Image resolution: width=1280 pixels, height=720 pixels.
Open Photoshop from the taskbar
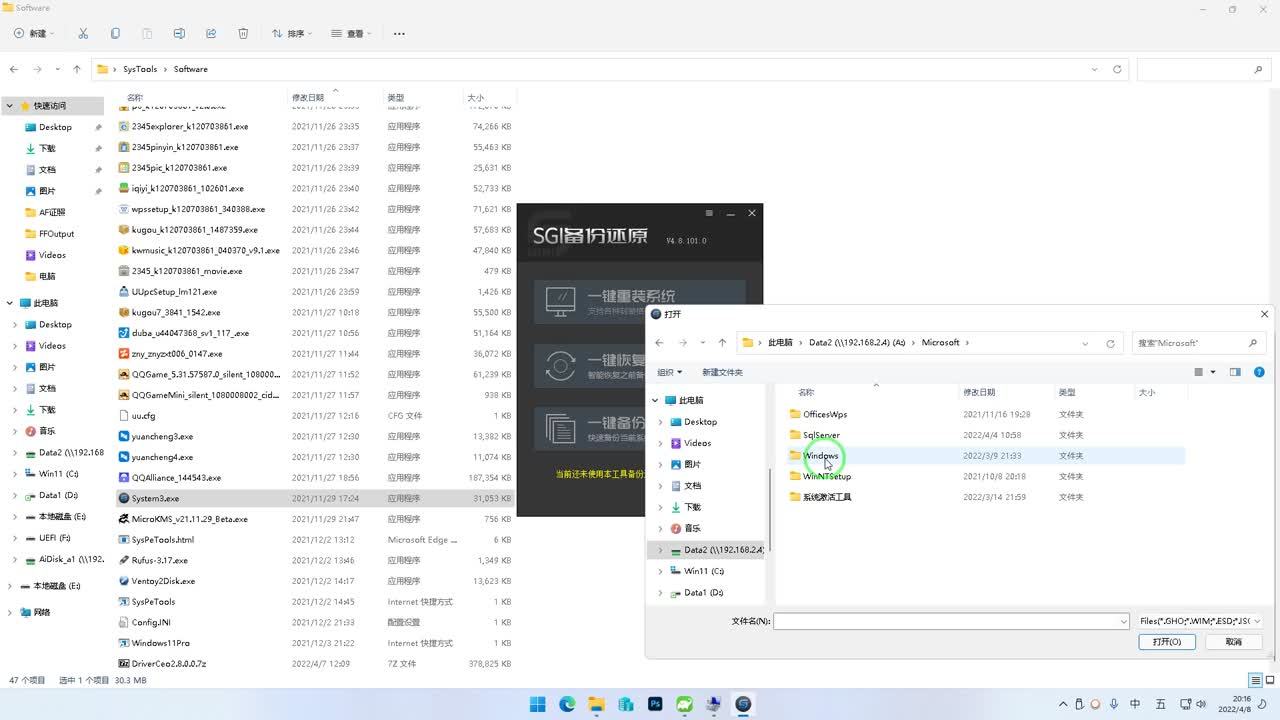click(655, 704)
